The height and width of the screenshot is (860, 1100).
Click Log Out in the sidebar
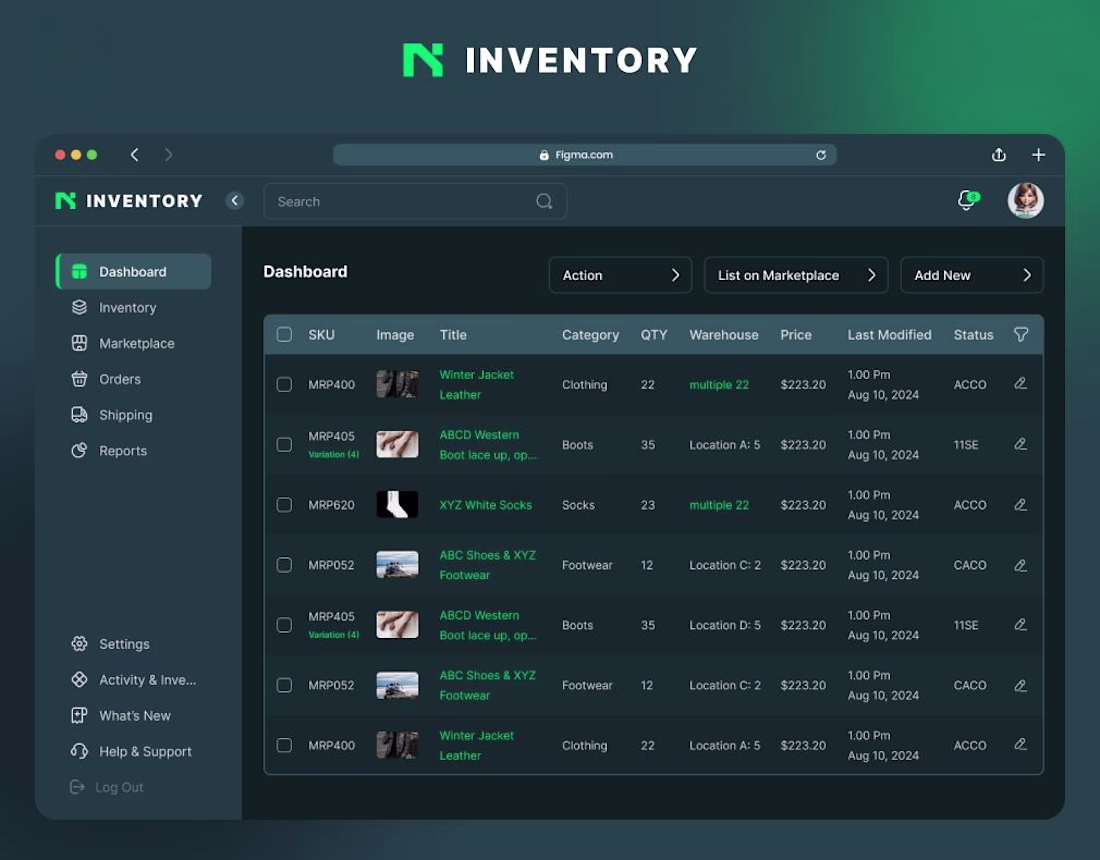click(x=119, y=787)
